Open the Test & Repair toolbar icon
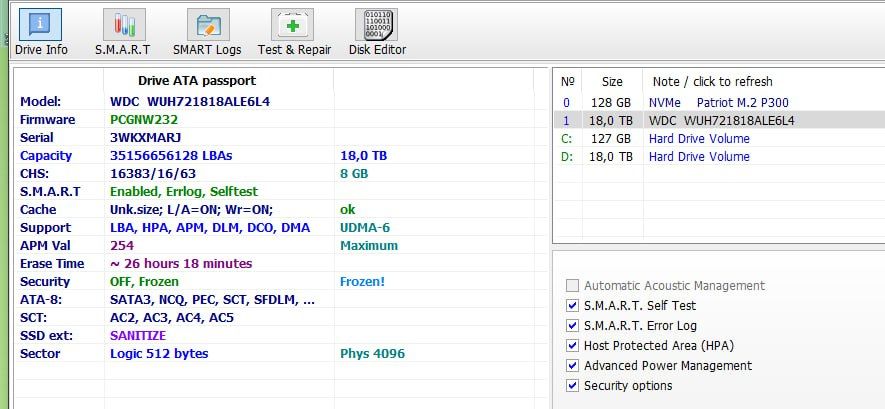Screen dimensions: 885x409 point(292,25)
